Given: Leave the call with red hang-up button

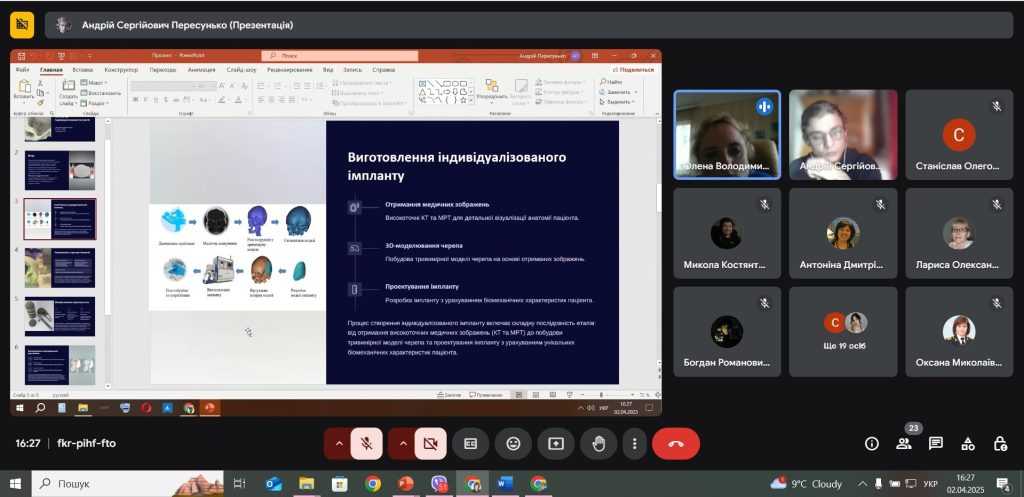Looking at the screenshot, I should [x=676, y=443].
